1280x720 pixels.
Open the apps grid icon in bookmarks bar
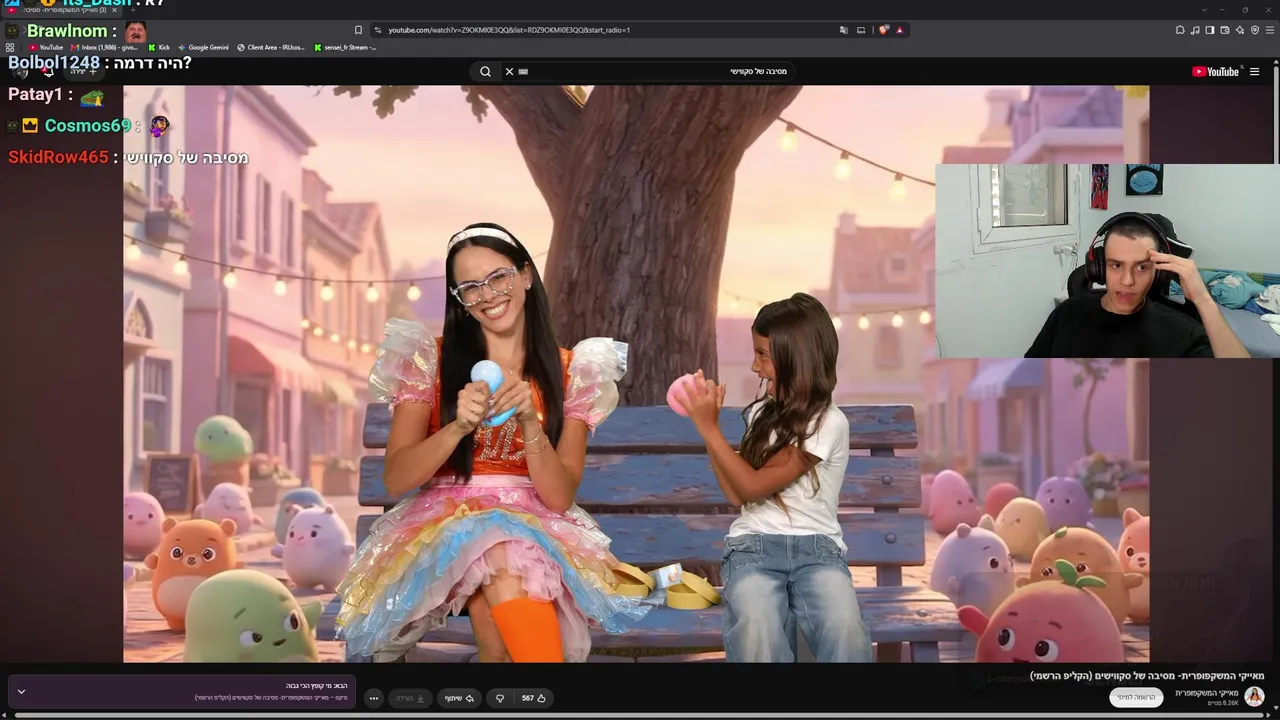click(11, 47)
